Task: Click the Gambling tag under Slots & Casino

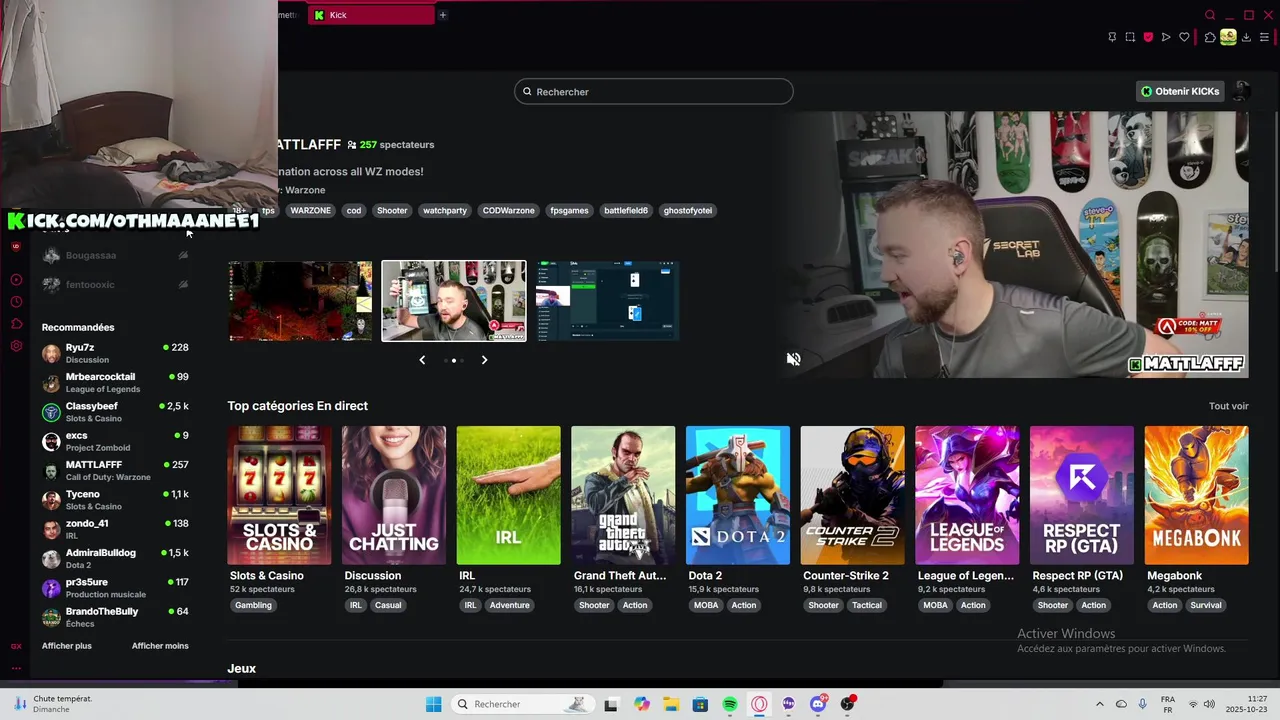Action: coord(253,605)
